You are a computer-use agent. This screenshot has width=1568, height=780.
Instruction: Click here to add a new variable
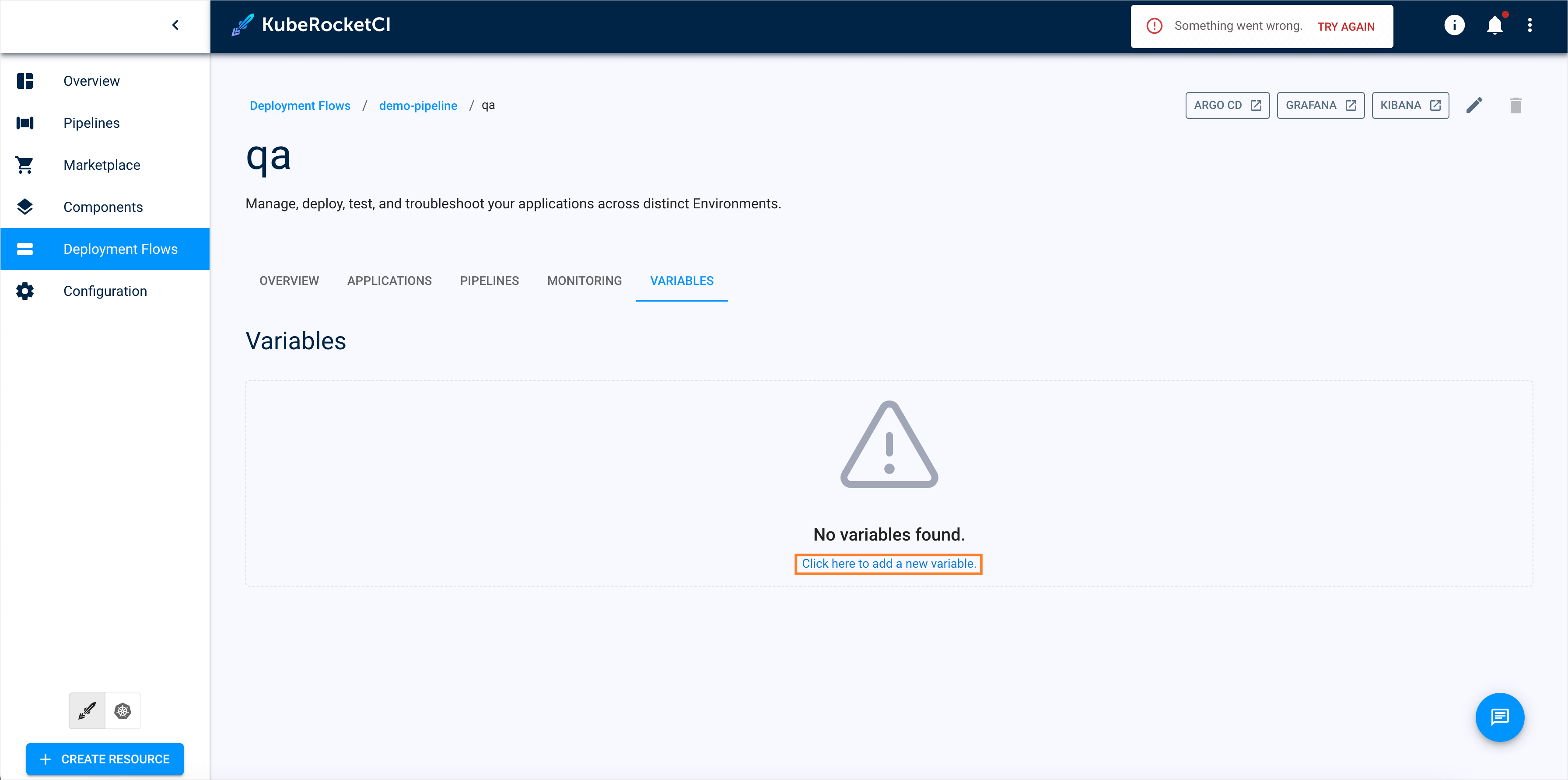click(x=889, y=563)
